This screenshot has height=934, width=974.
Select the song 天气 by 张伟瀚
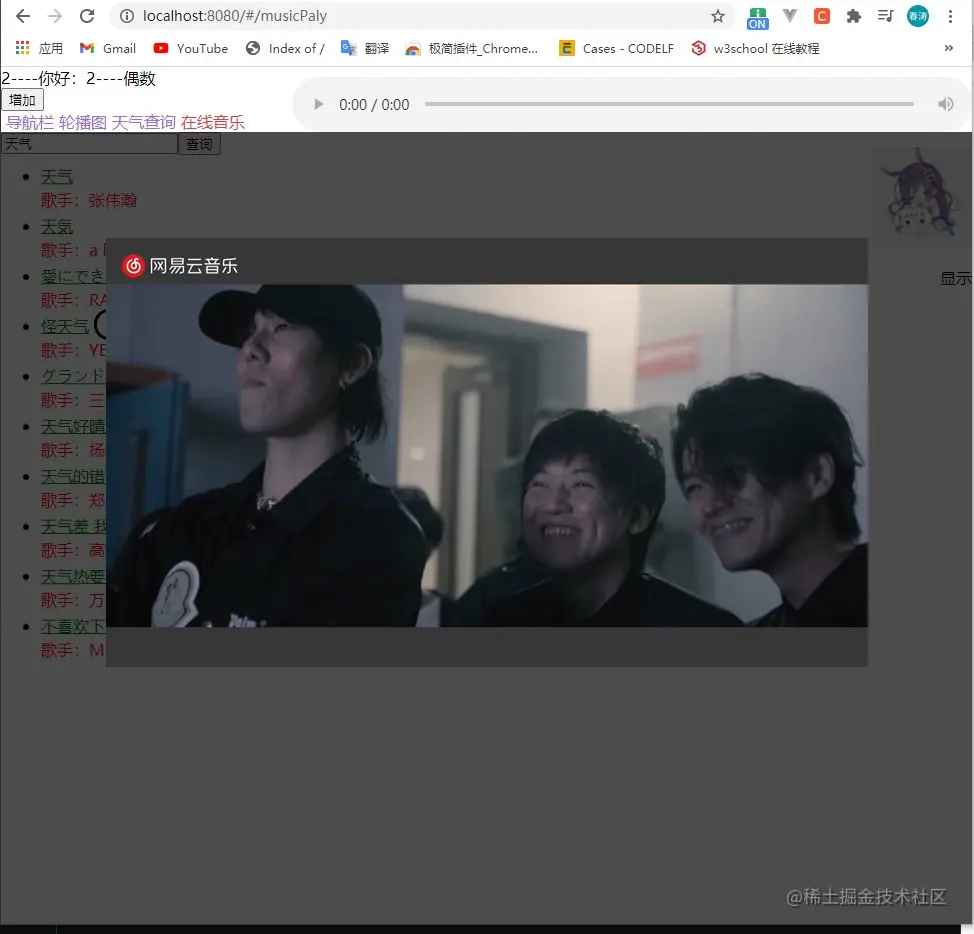point(57,177)
